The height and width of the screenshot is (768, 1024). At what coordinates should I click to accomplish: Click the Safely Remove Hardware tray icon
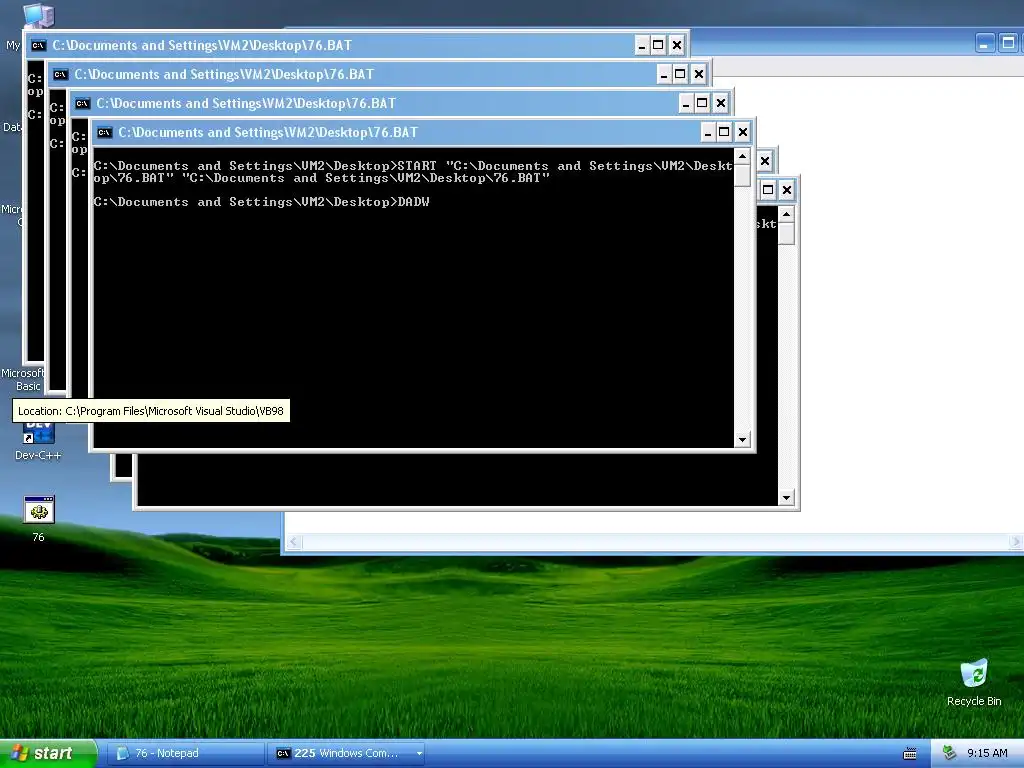[x=950, y=753]
